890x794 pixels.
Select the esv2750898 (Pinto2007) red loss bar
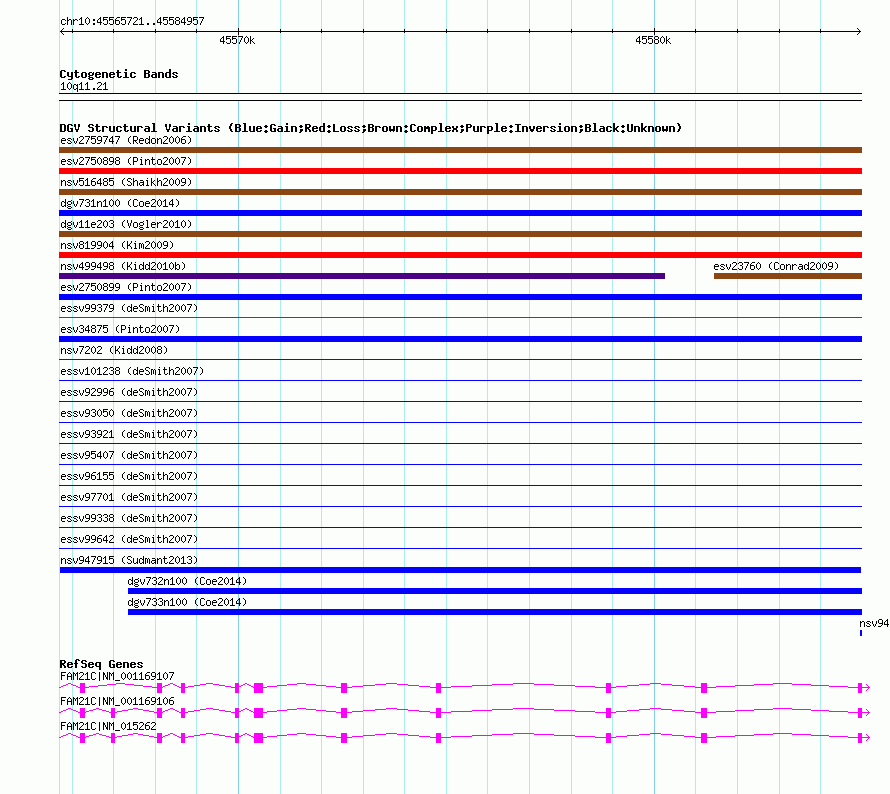[460, 171]
